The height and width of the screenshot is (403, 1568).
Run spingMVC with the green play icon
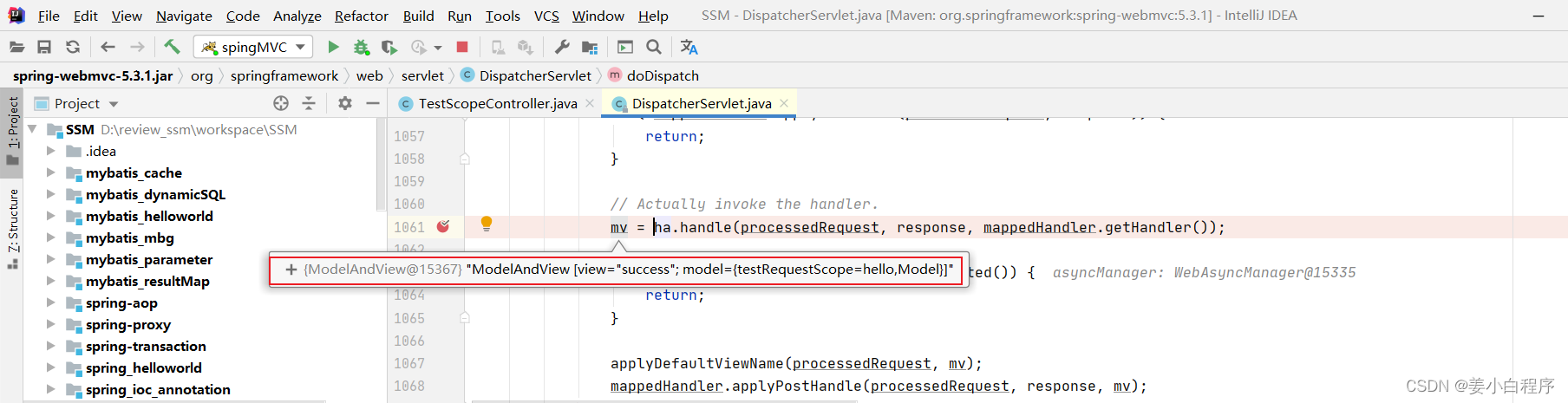pos(333,47)
